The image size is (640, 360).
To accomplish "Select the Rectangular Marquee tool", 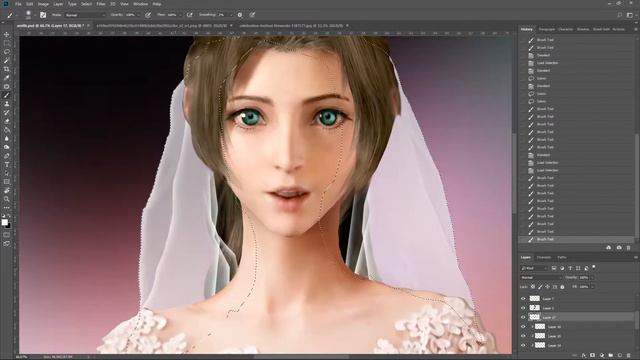I will click(7, 43).
